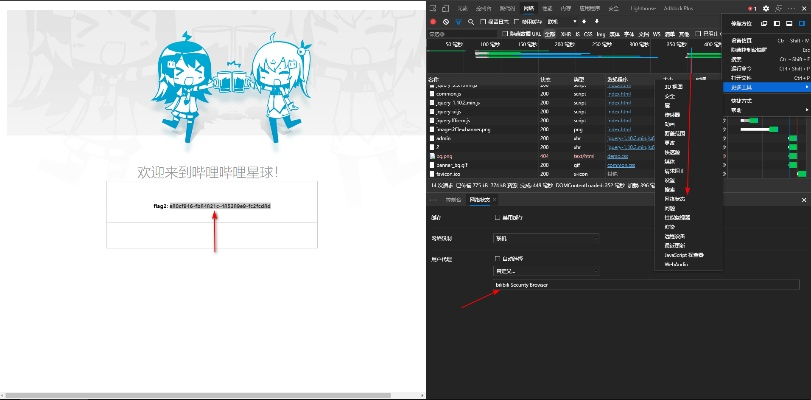Toggle the hide data URLs checkbox

(x=505, y=34)
